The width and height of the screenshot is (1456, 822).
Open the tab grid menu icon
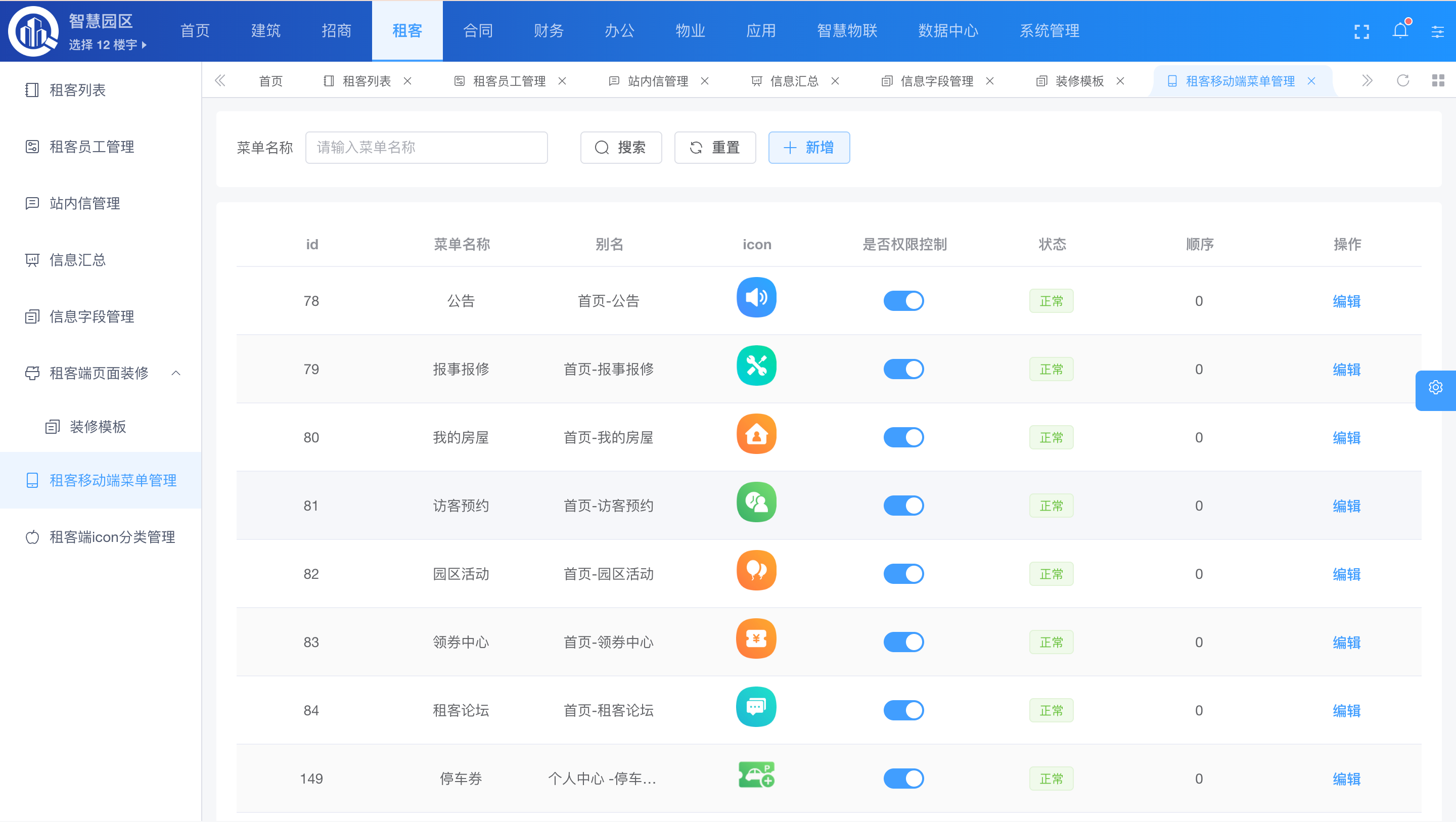pos(1438,81)
